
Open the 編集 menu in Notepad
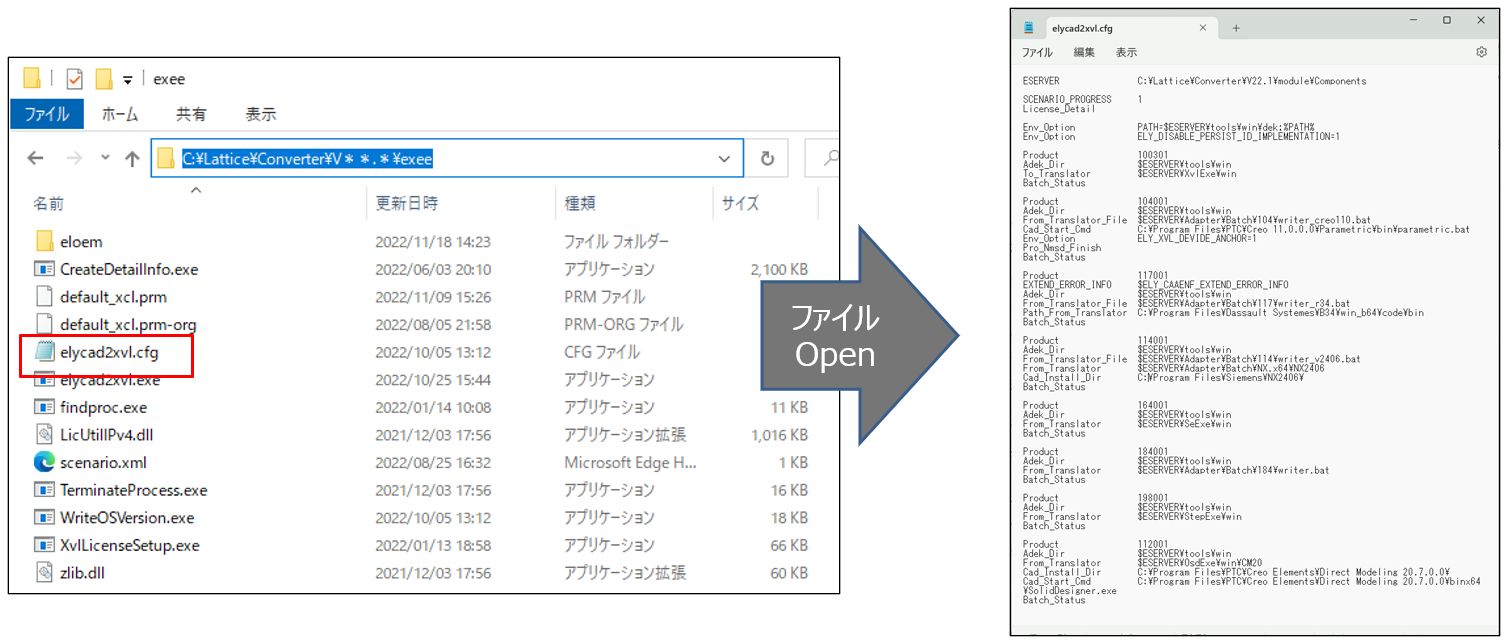point(1084,52)
